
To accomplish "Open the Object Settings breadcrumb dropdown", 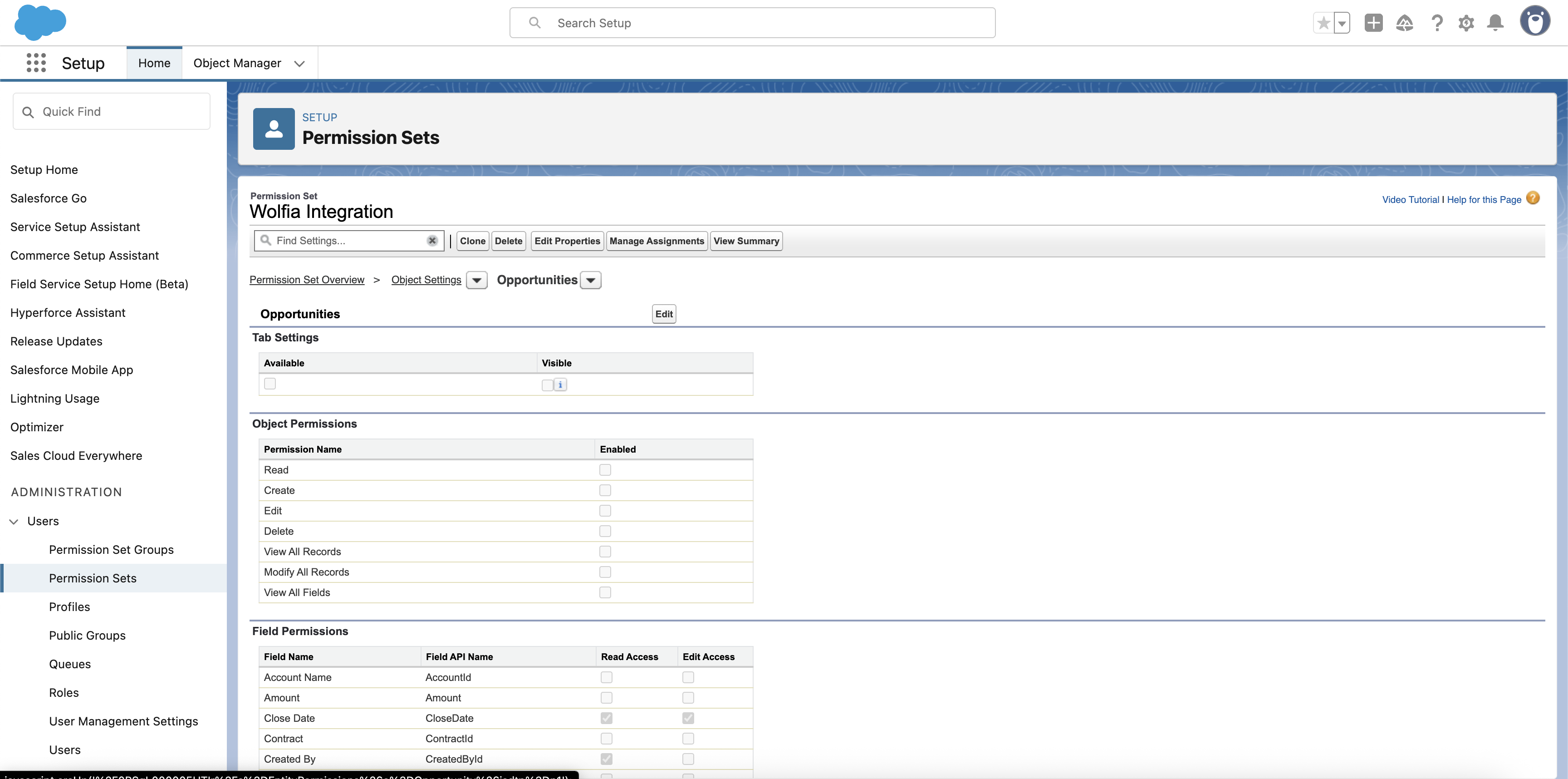I will (476, 280).
